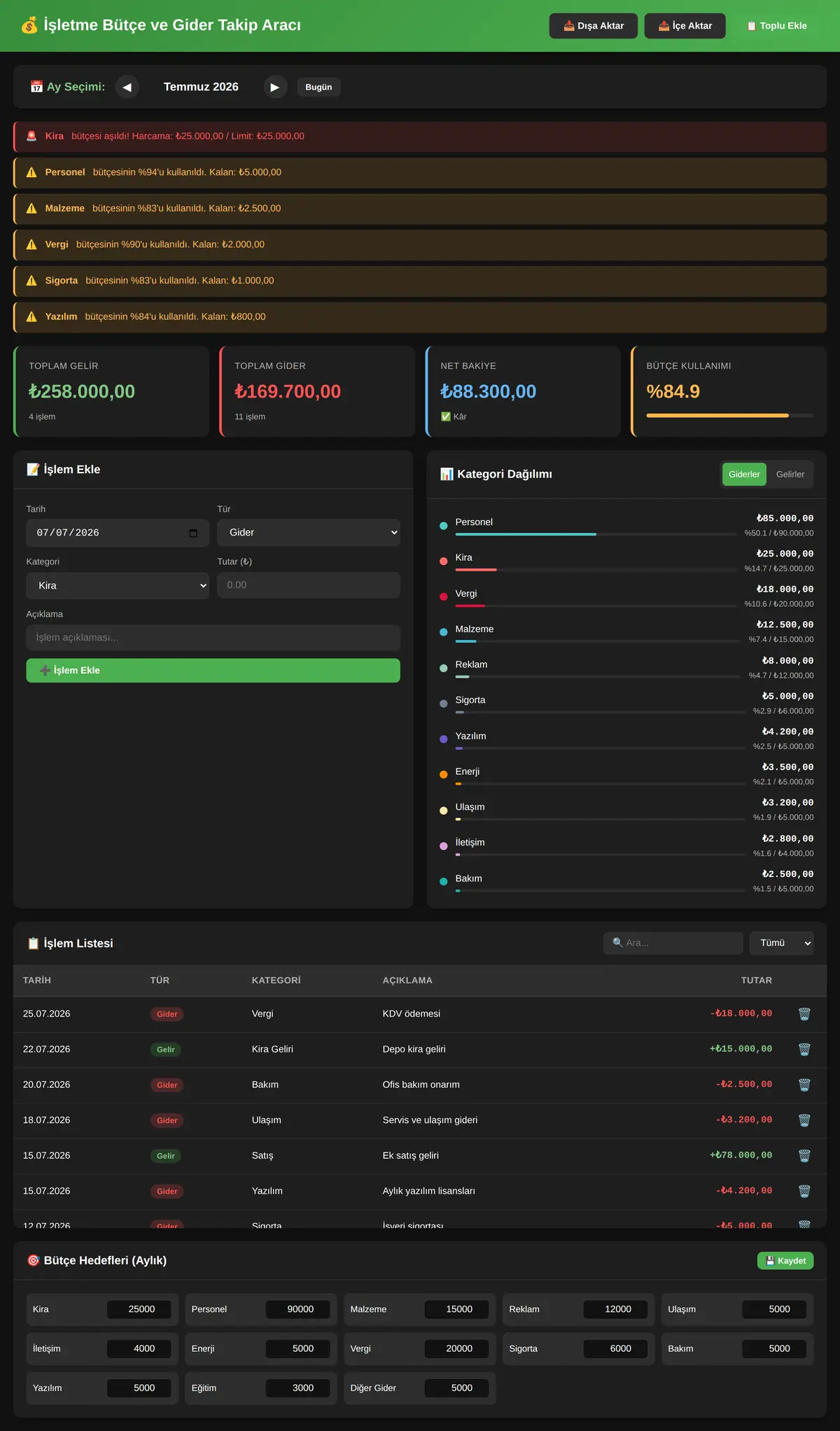This screenshot has height=1431, width=840.
Task: Go to the next month
Action: (x=275, y=87)
